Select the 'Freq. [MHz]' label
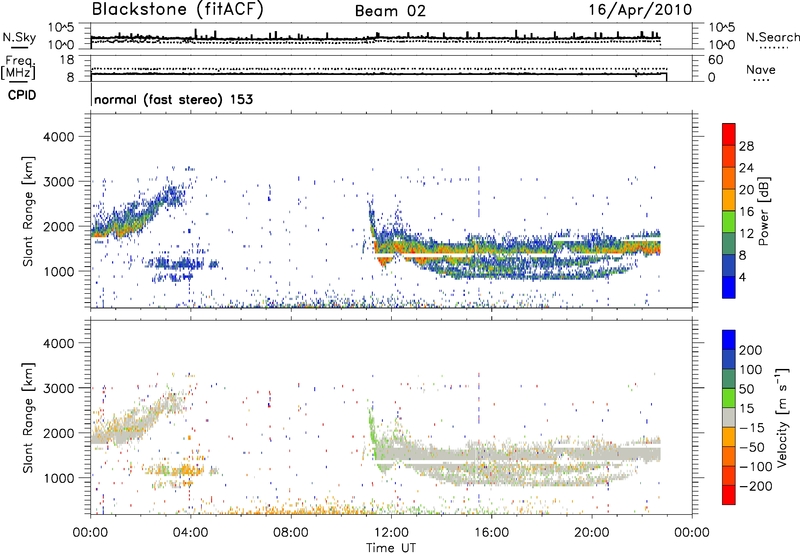 coord(19,67)
